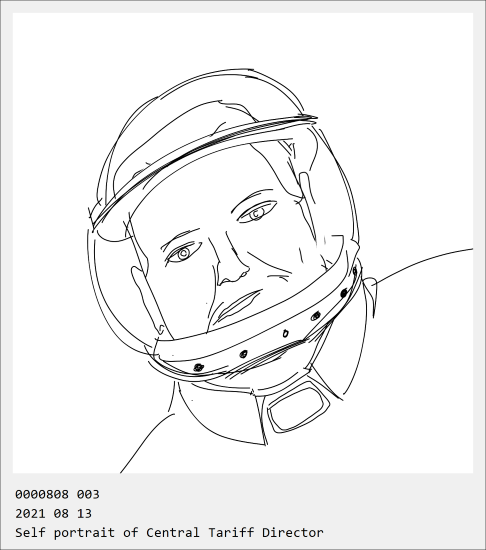Click the date text '2021 08 13'
This screenshot has width=486, height=550.
pos(53,514)
